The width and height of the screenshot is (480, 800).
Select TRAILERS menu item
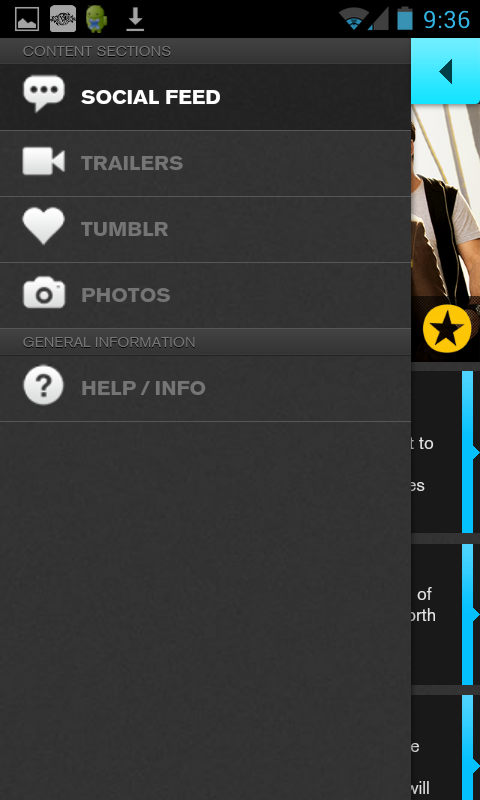tap(205, 163)
